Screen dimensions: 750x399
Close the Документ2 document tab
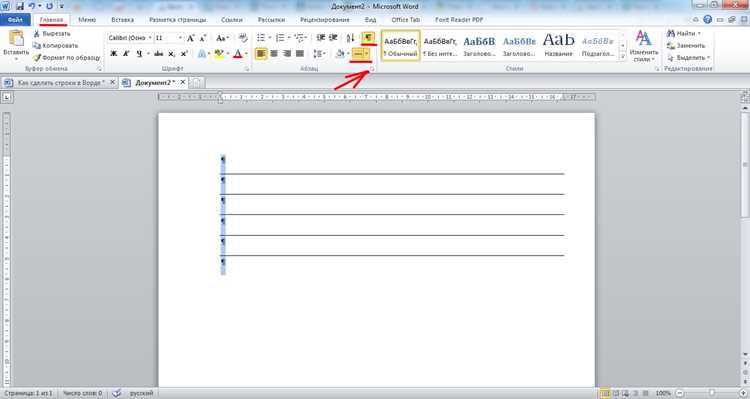pyautogui.click(x=182, y=82)
